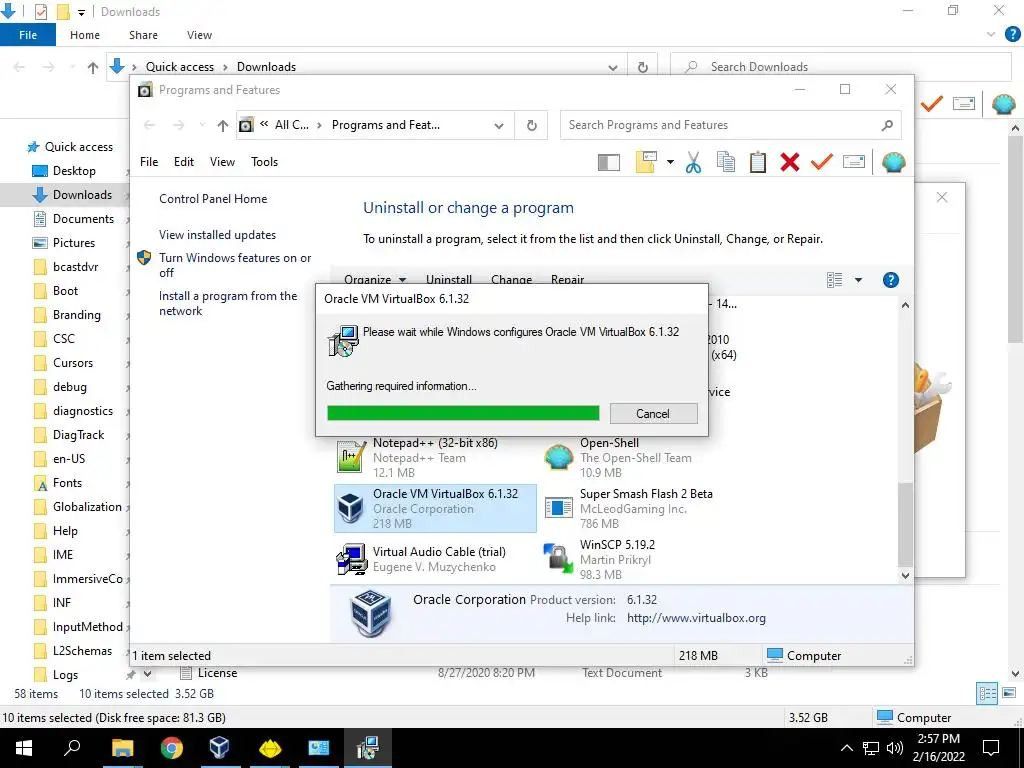
Task: Go up one level in Programs and Features
Action: [223, 125]
